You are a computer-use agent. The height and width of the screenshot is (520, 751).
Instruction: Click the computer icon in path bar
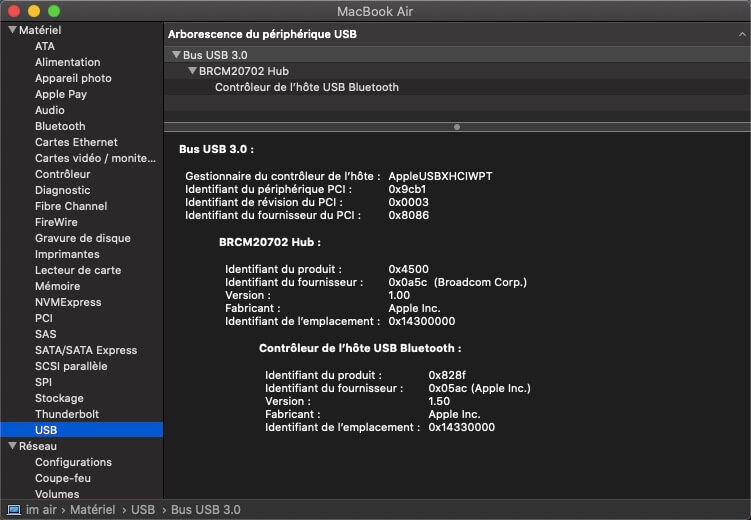coord(14,509)
